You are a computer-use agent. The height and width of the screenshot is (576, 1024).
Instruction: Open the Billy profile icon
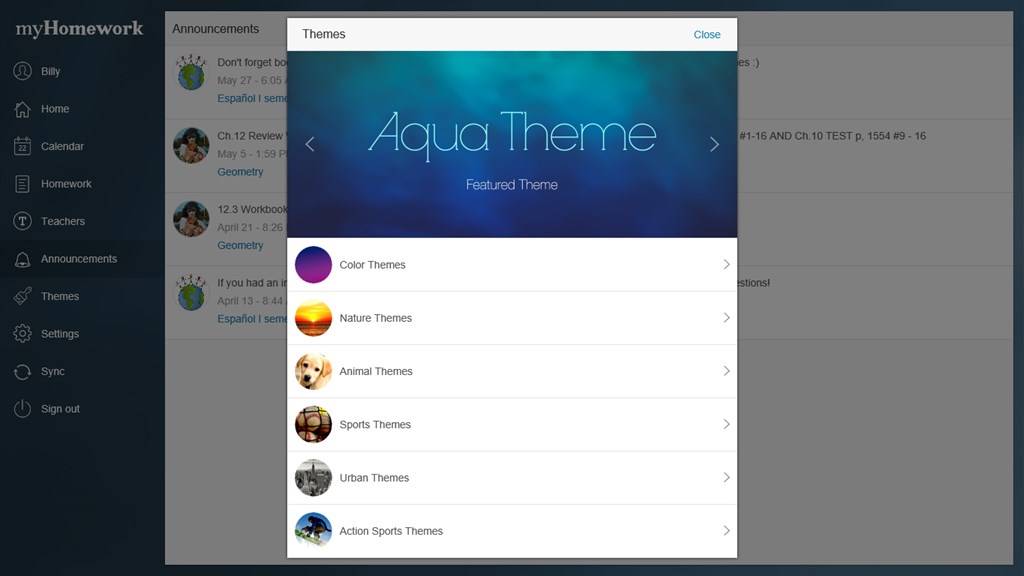coord(22,71)
